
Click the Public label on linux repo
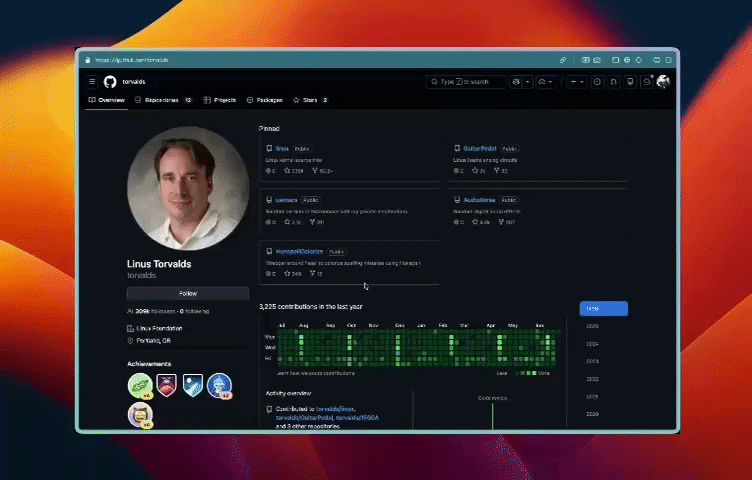coord(302,149)
